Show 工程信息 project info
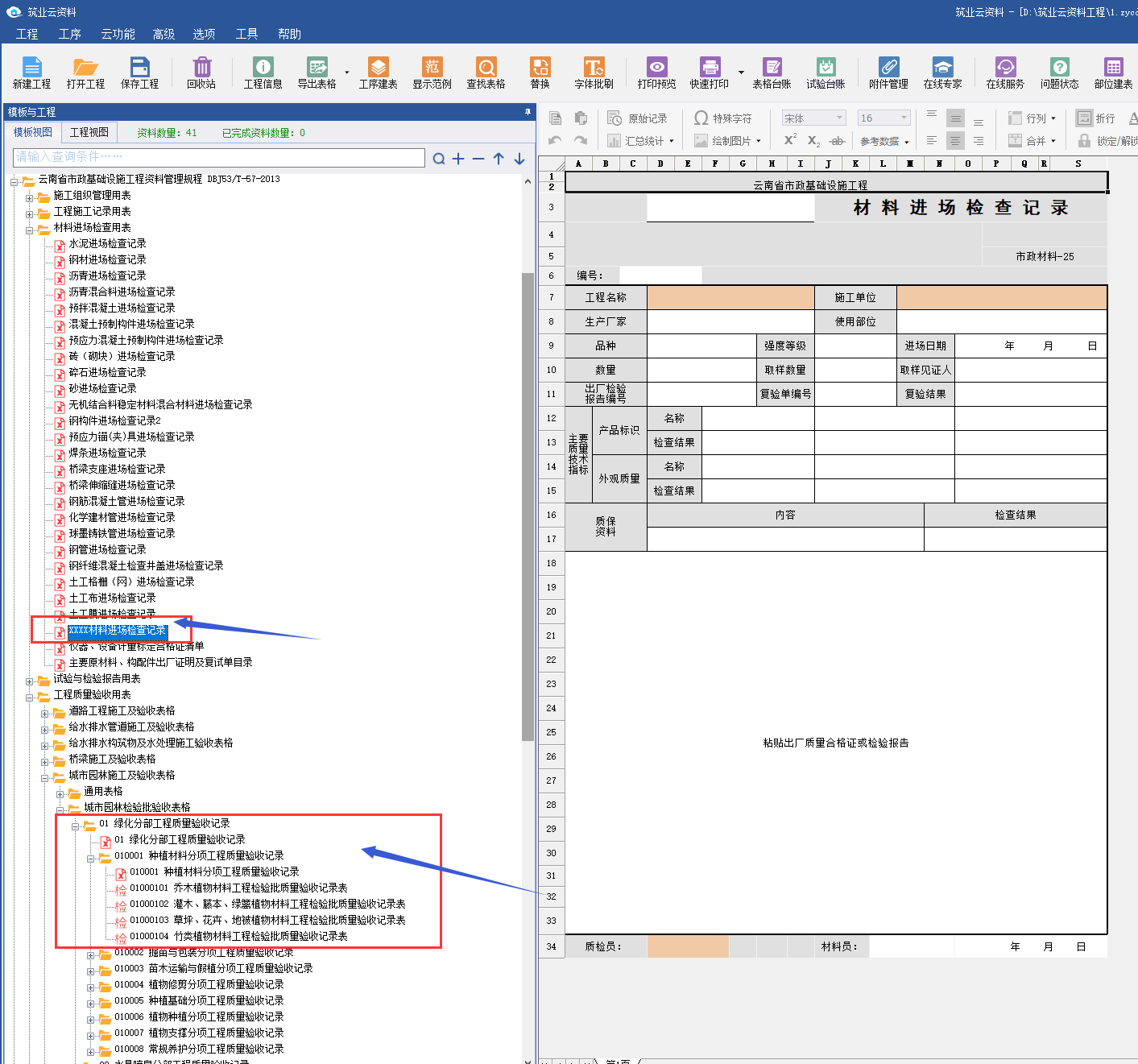 click(x=263, y=72)
